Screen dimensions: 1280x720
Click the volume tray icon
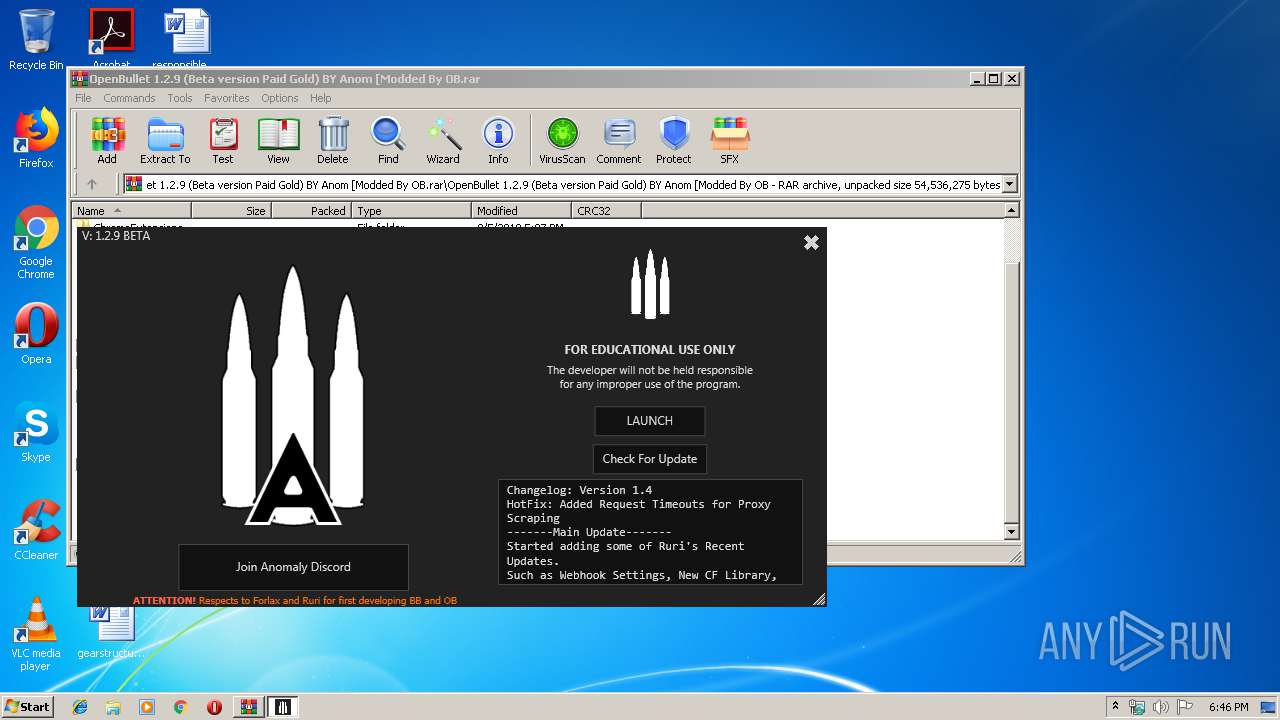point(1161,707)
